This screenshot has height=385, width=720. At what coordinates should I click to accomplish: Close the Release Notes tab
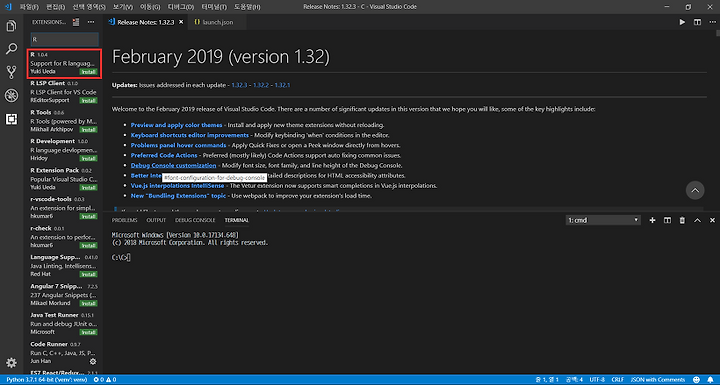click(x=181, y=22)
